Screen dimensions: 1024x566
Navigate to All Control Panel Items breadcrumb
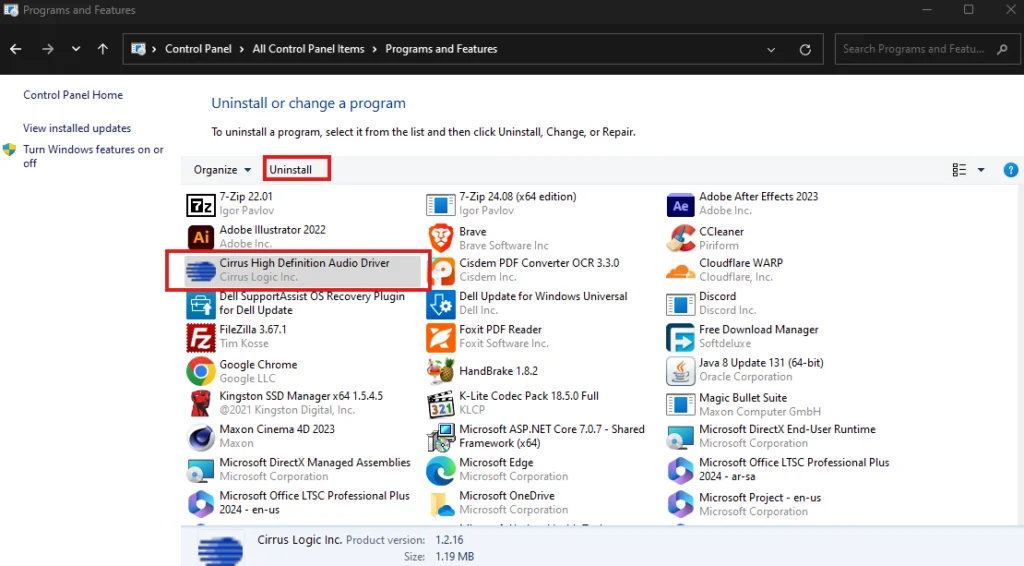308,49
